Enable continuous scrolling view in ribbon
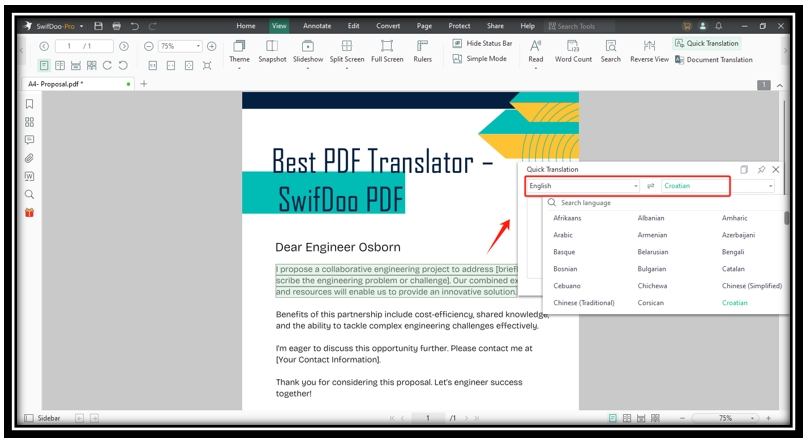This screenshot has width=808, height=445. coord(76,65)
